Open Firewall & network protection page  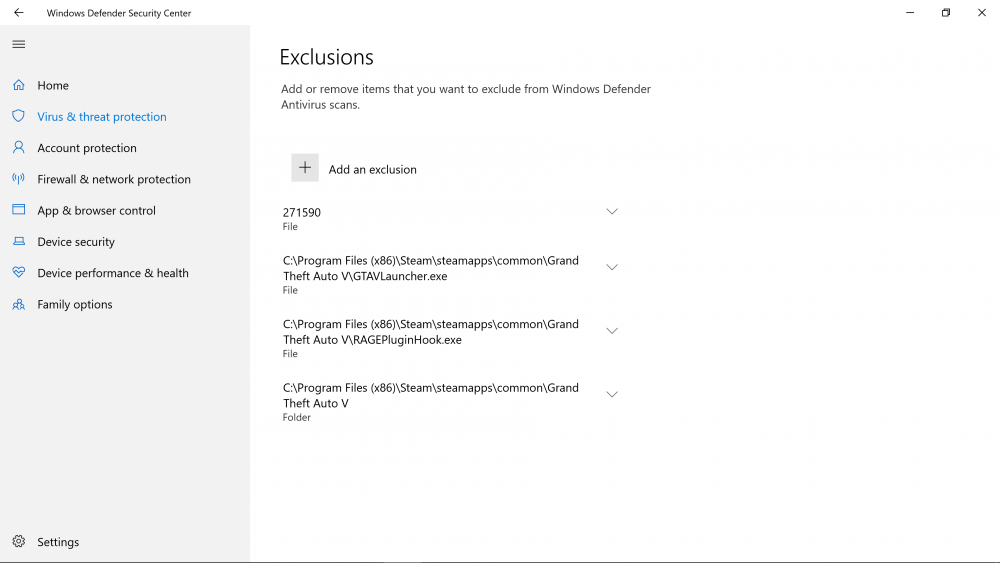click(114, 180)
